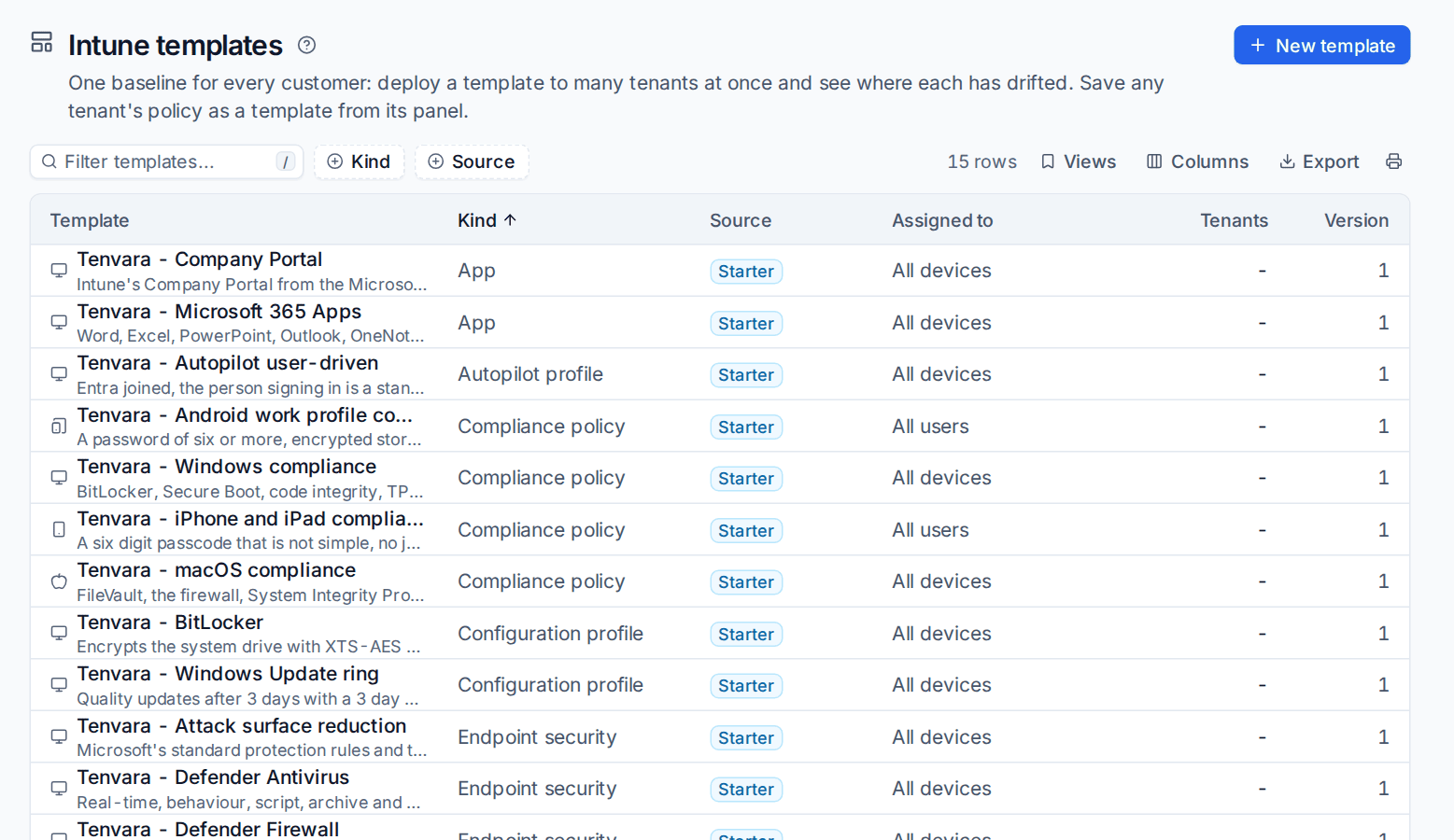Click the device icon for Autopilot user-driven
1454x840 pixels.
tap(59, 374)
